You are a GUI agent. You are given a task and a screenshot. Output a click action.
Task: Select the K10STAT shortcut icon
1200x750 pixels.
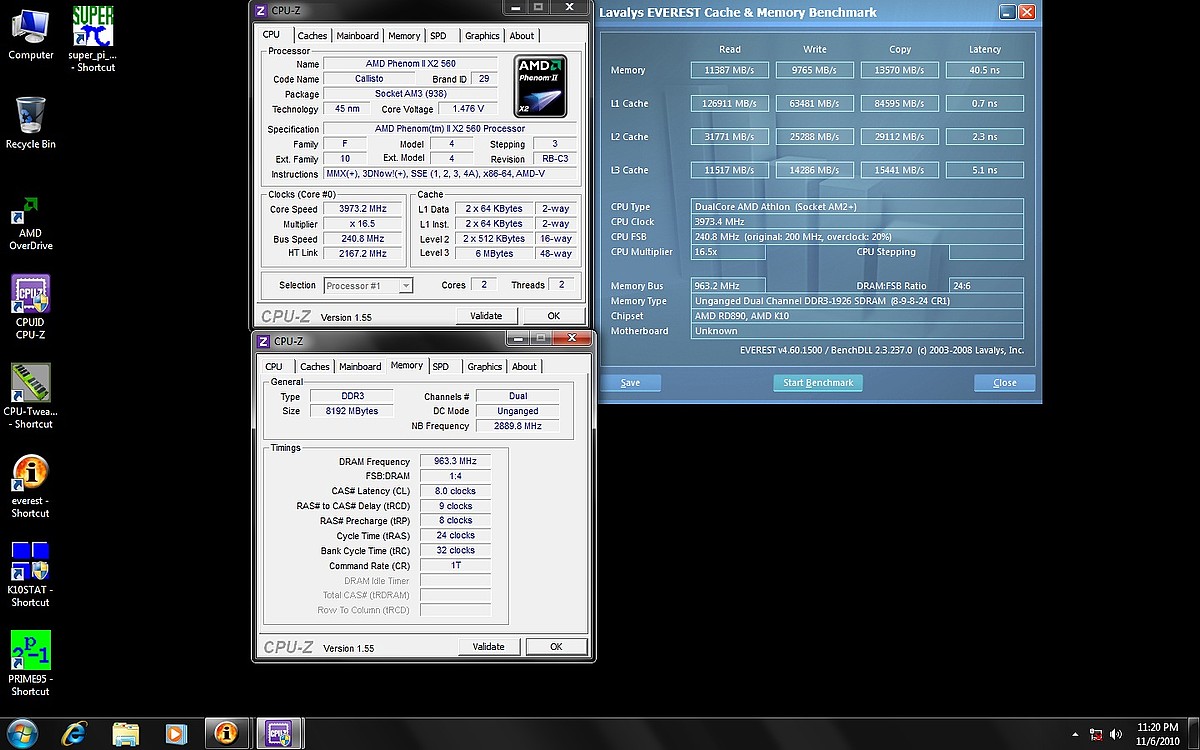(30, 575)
